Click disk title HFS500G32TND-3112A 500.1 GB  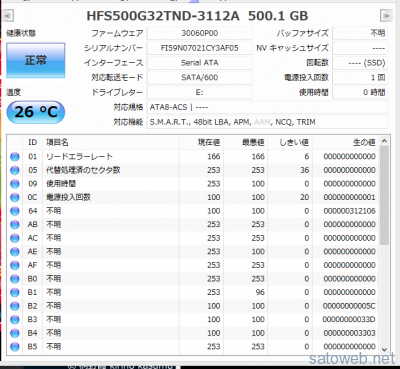coord(197,16)
